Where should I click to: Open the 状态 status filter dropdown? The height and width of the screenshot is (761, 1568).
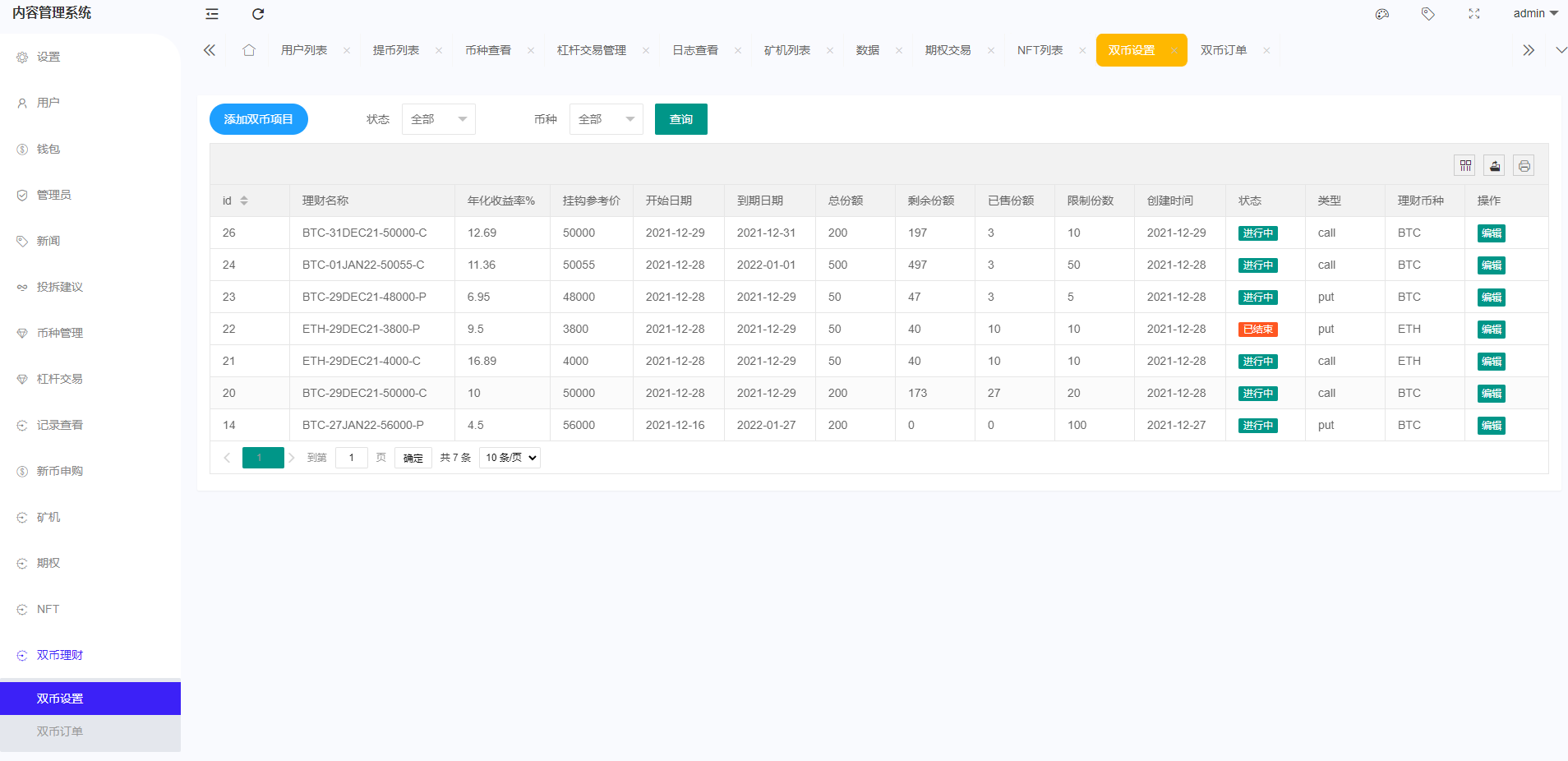tap(438, 119)
